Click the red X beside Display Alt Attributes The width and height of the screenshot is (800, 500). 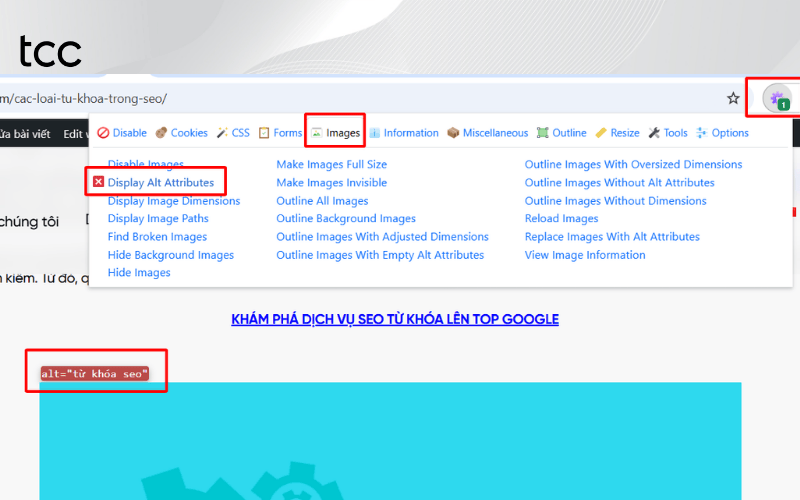coord(98,182)
